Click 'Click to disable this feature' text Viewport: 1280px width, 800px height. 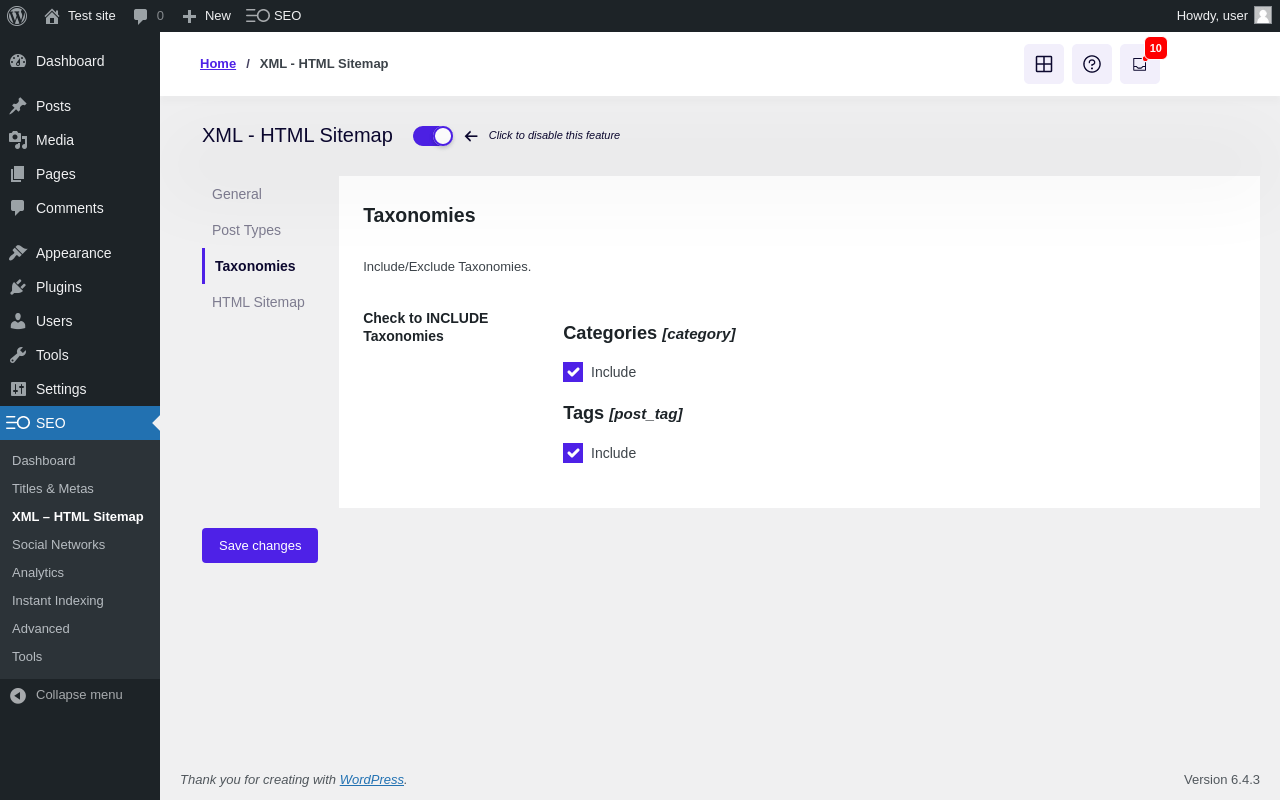554,136
